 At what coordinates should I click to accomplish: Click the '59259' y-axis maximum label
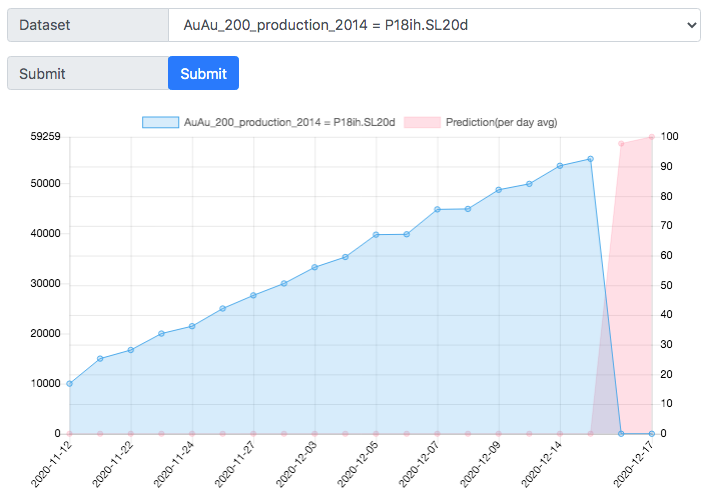click(x=45, y=137)
